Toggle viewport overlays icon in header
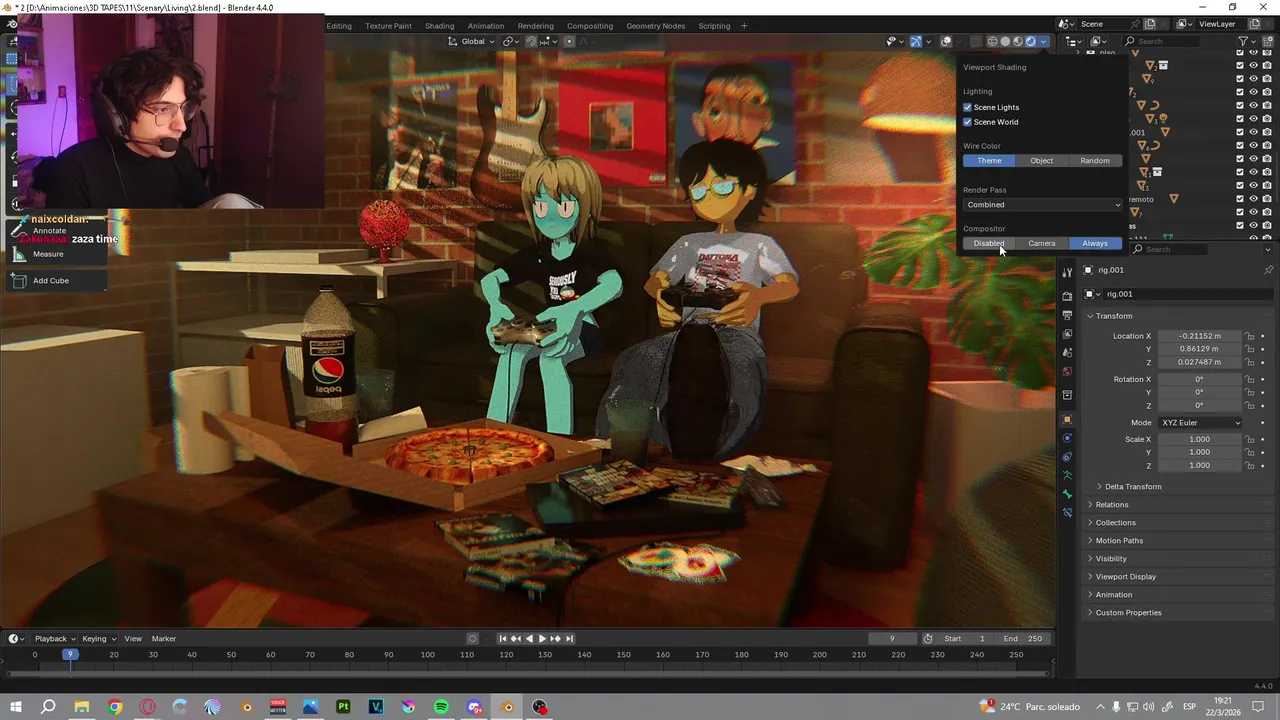Viewport: 1280px width, 720px height. 946,41
